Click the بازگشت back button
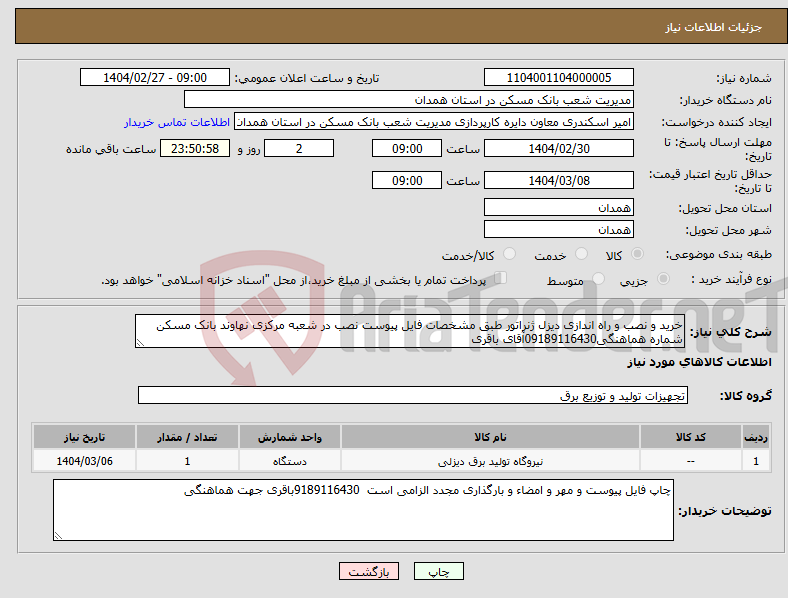 (x=369, y=571)
